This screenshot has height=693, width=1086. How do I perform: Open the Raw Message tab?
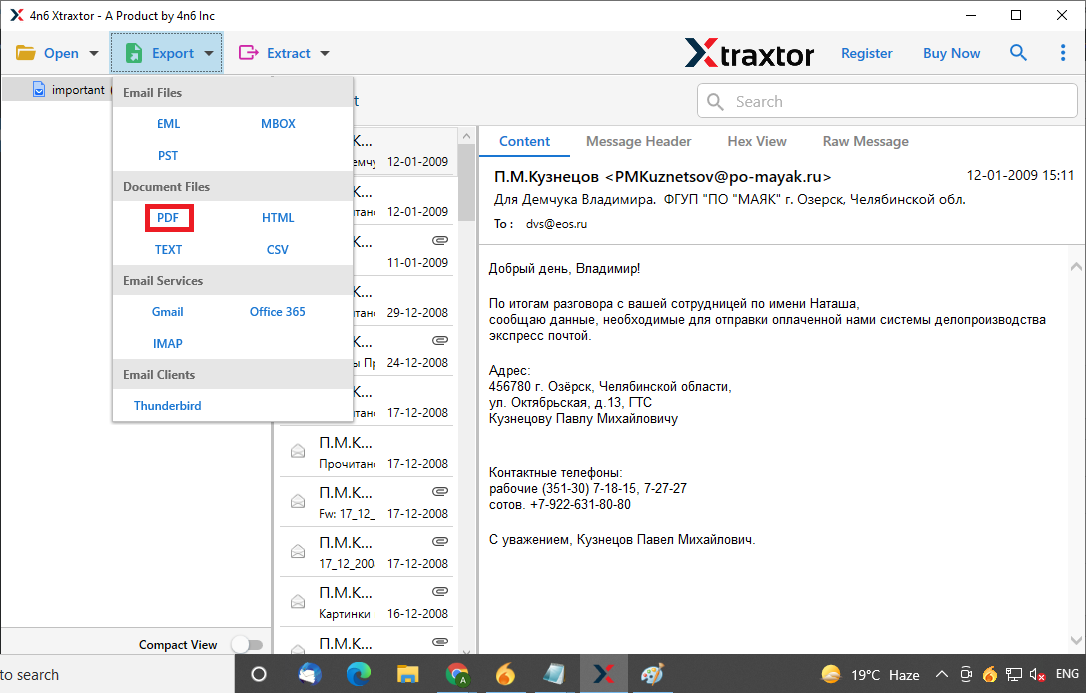click(x=866, y=141)
